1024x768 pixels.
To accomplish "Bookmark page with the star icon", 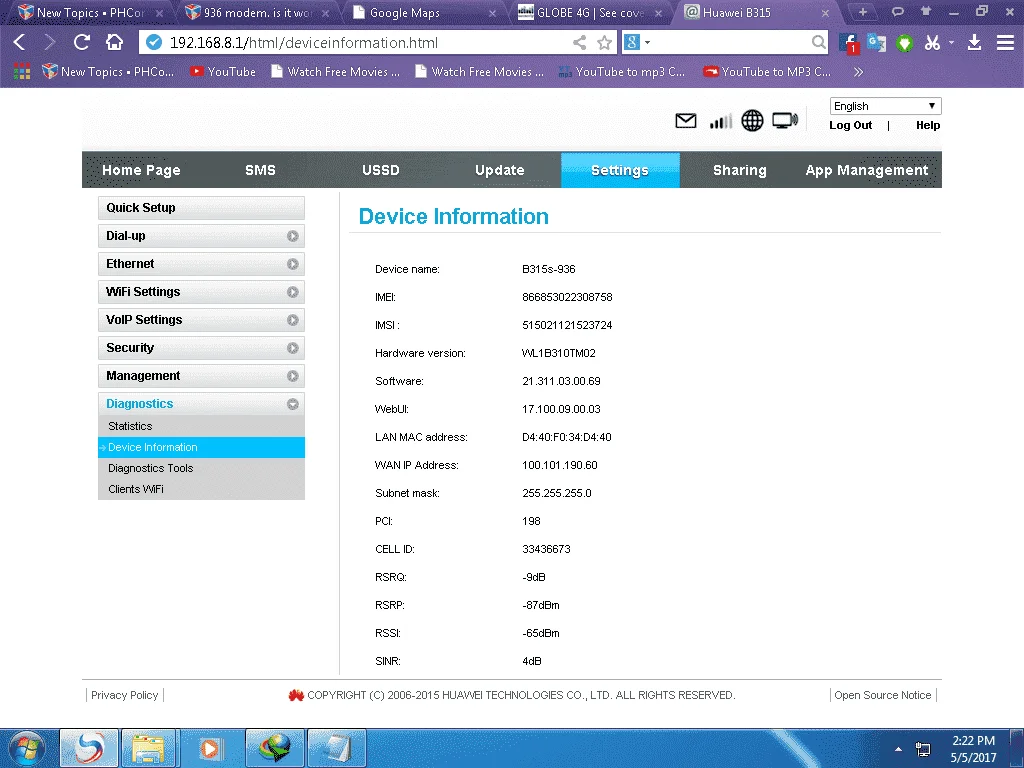I will (605, 43).
